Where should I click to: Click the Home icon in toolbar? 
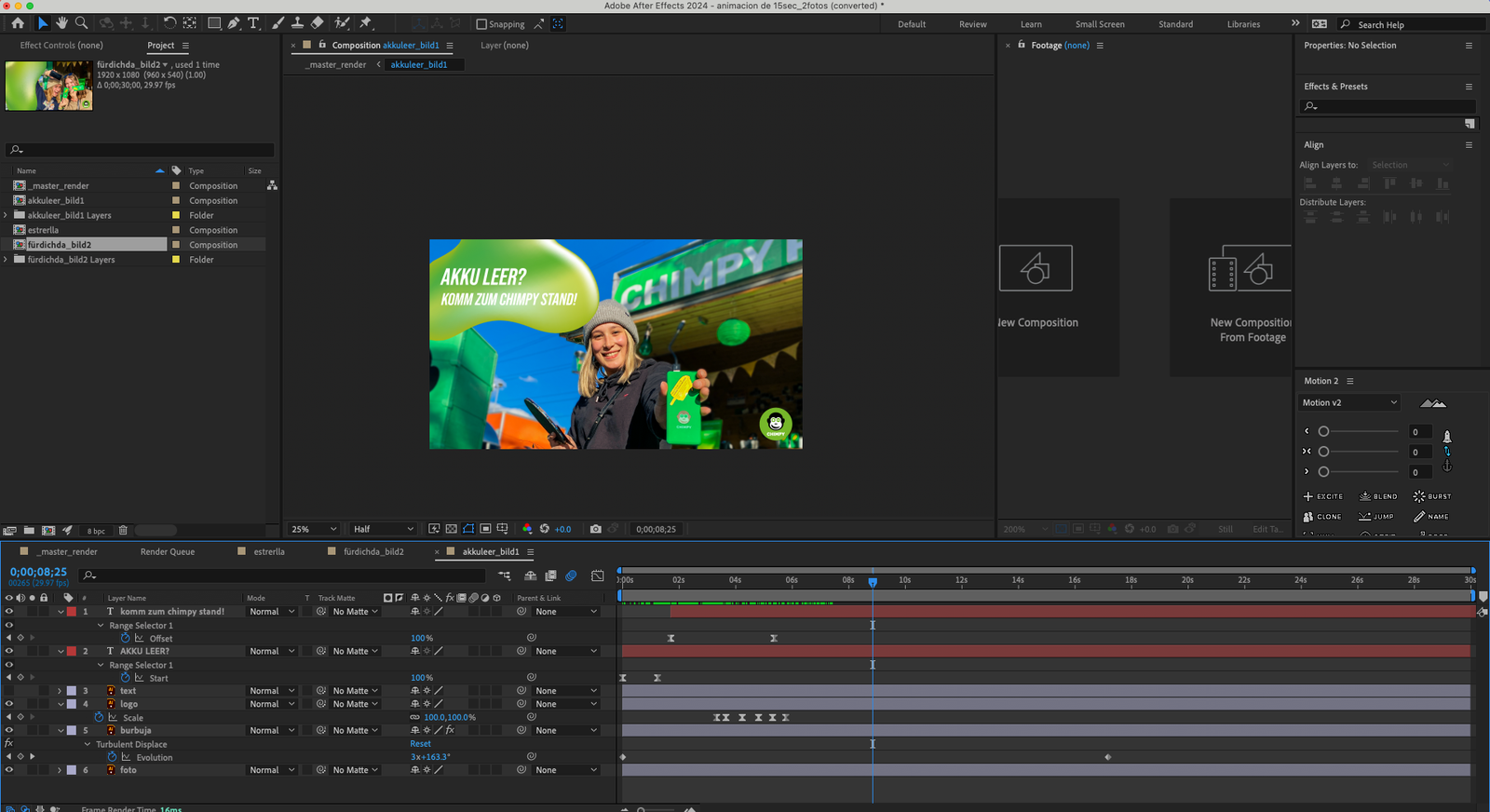[18, 23]
